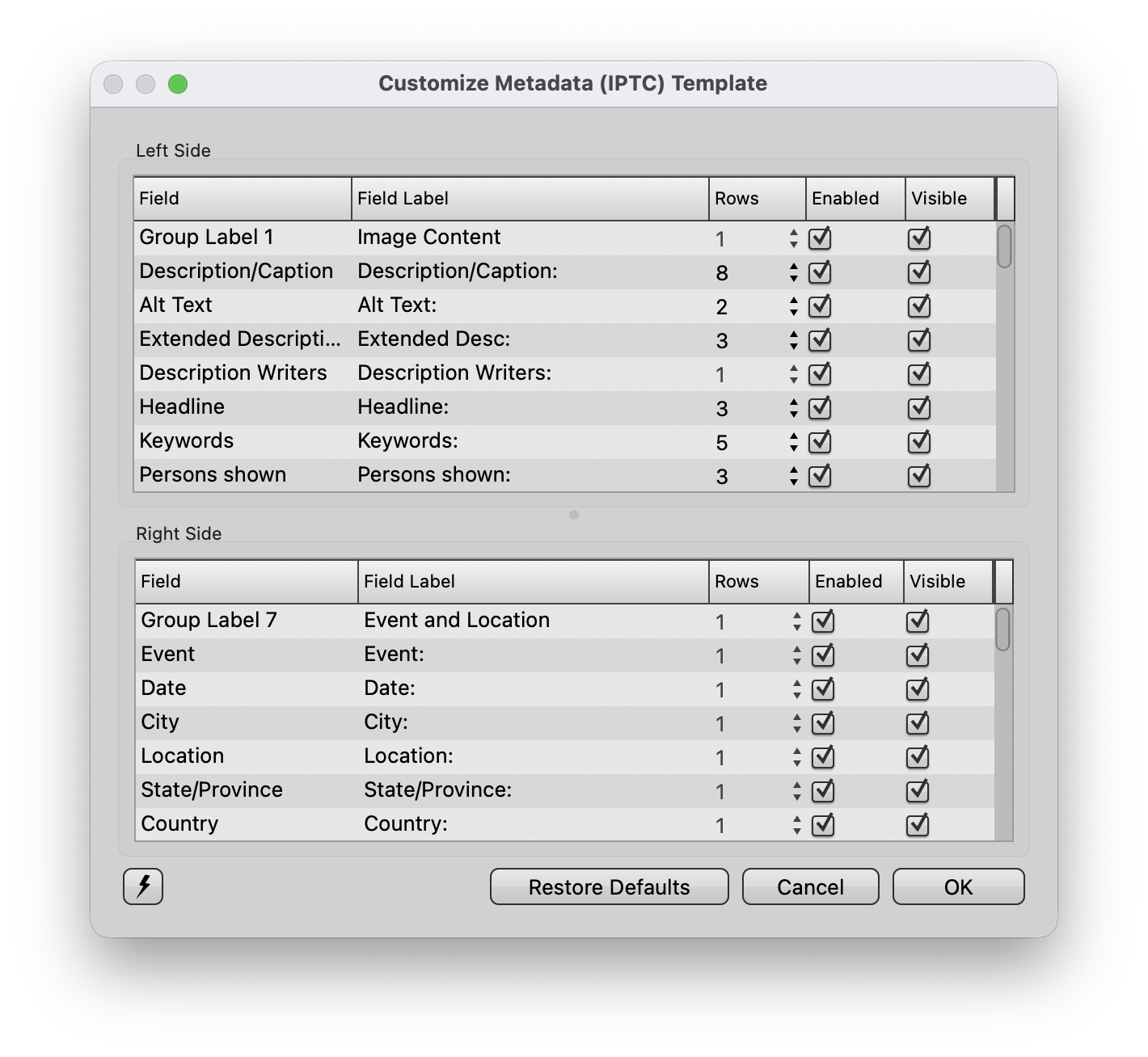The height and width of the screenshot is (1057, 1148).
Task: Disable Enabled checkbox for Keywords
Action: click(821, 442)
